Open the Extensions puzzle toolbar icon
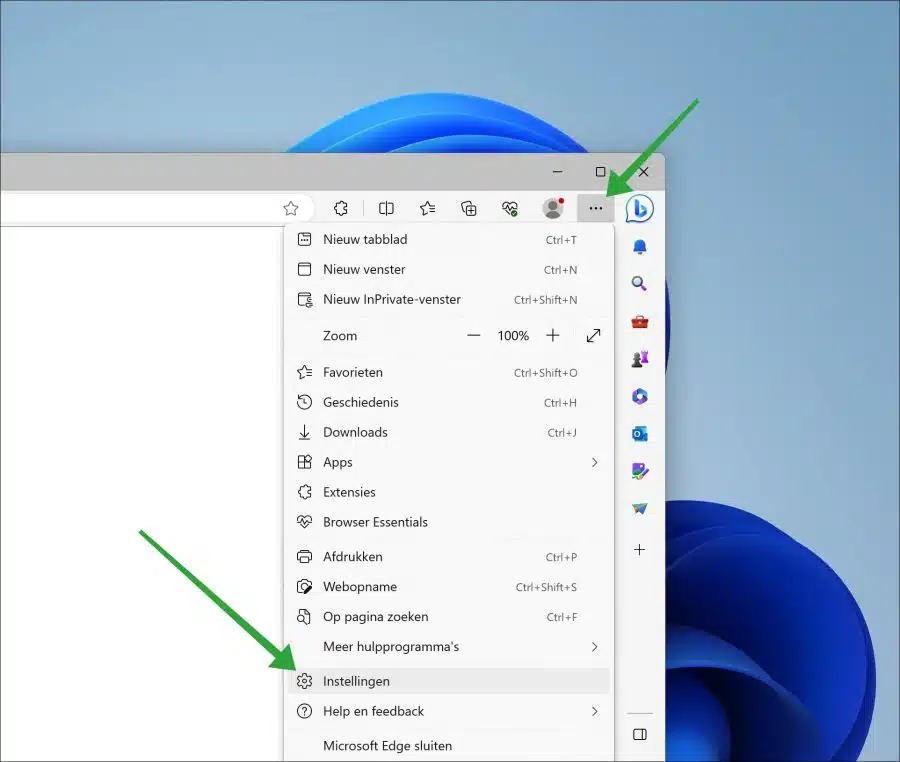 pyautogui.click(x=341, y=208)
